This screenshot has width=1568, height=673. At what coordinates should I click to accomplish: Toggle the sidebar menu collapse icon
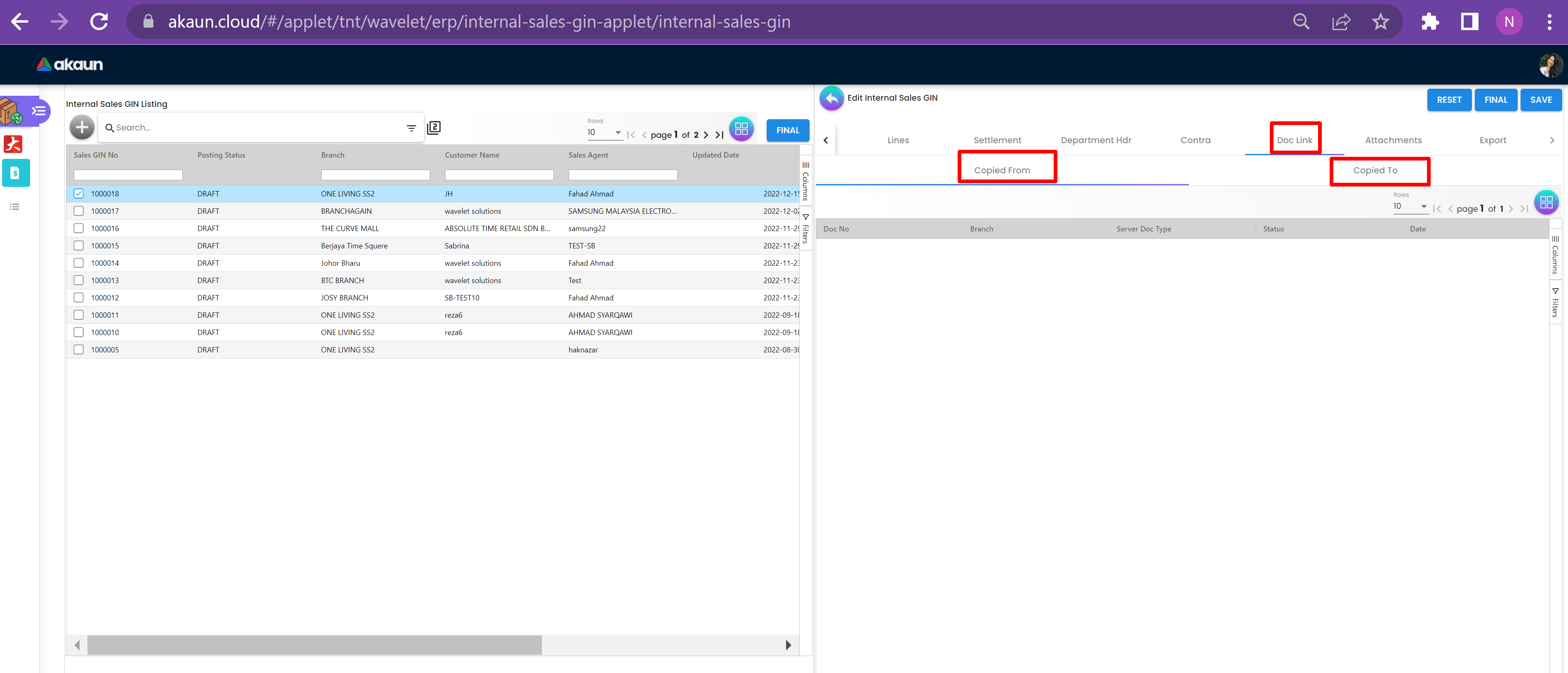tap(38, 111)
